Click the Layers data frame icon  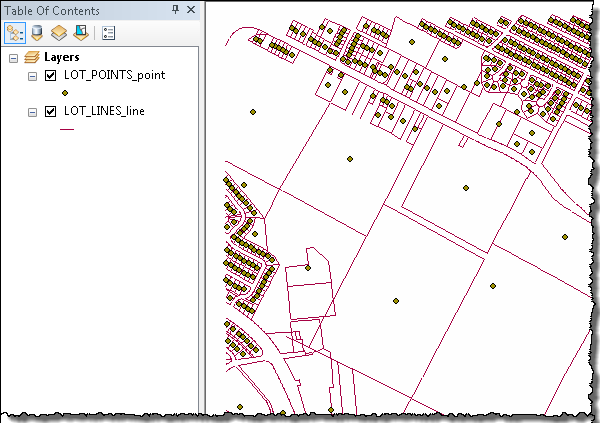click(31, 58)
